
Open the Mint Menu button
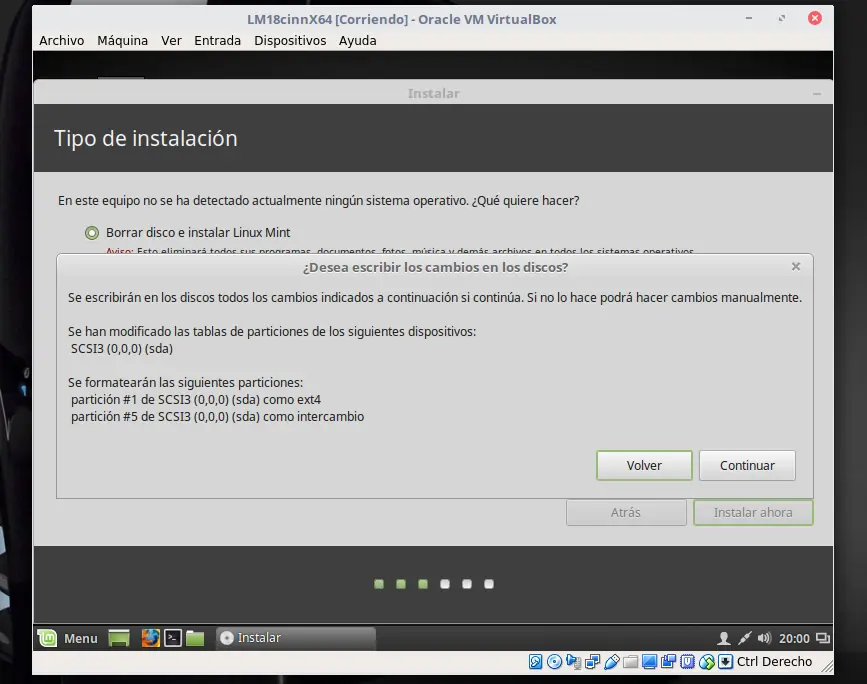click(67, 638)
